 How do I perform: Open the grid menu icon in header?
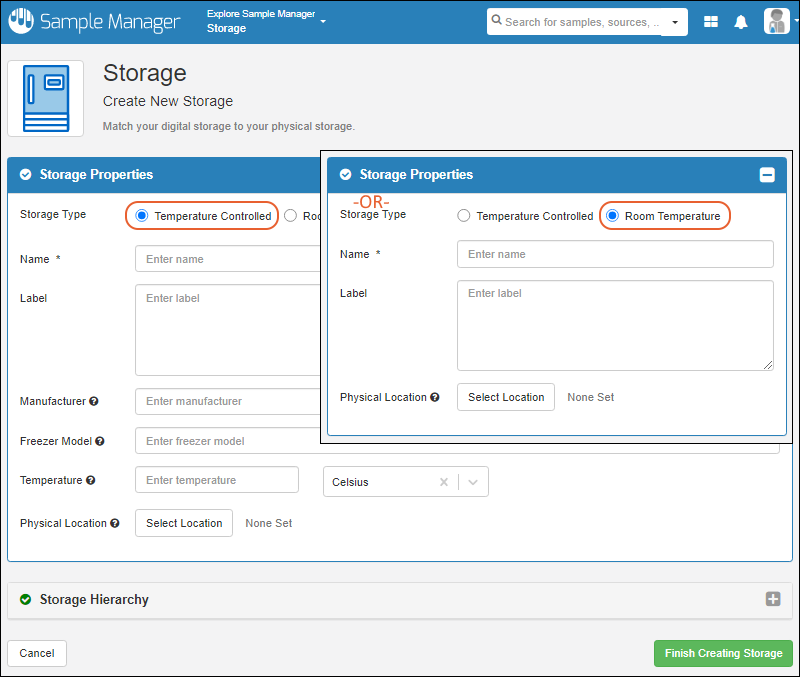click(711, 22)
